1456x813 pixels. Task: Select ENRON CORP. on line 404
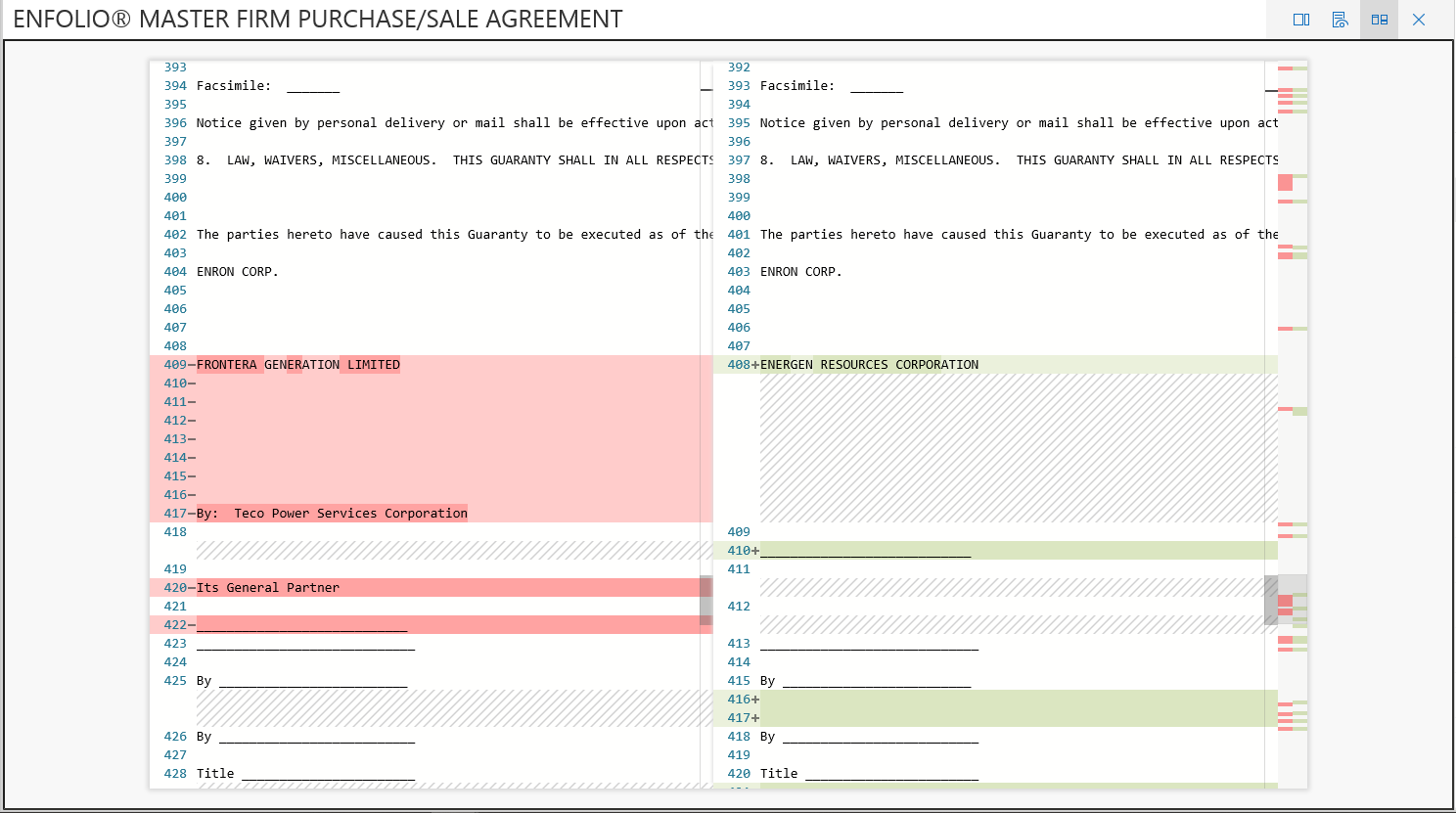tap(238, 272)
